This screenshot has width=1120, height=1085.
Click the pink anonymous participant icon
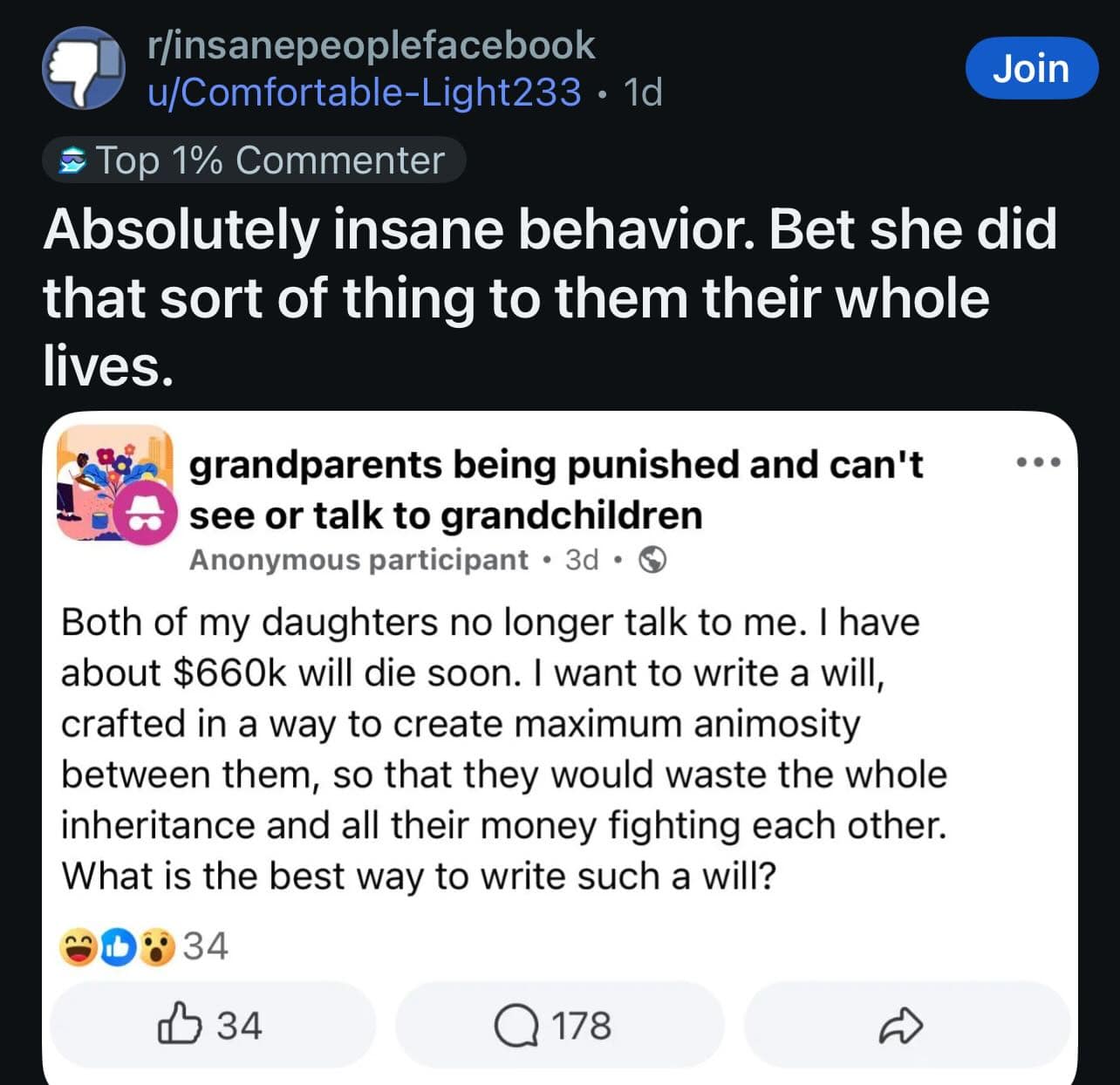147,515
